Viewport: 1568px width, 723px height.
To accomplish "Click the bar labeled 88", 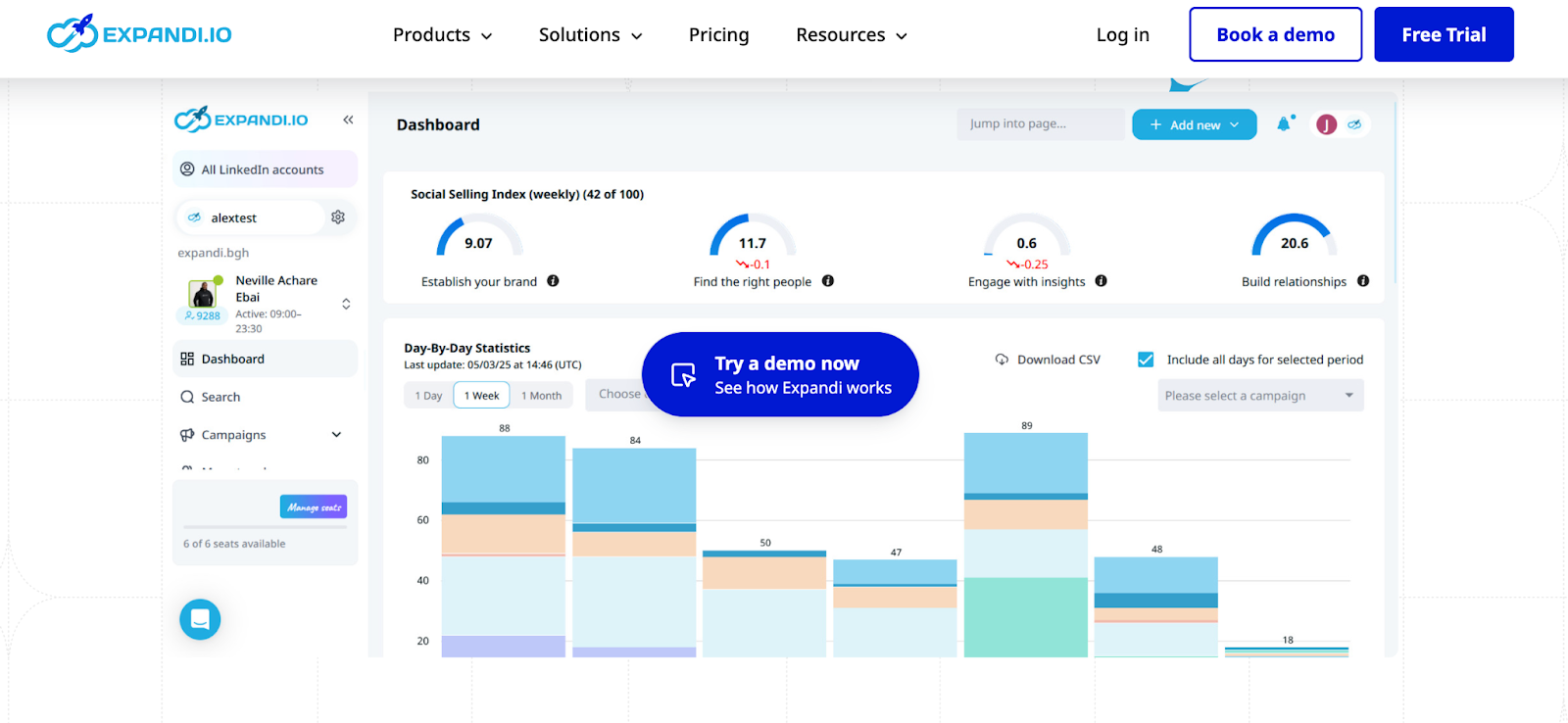I will tap(504, 547).
